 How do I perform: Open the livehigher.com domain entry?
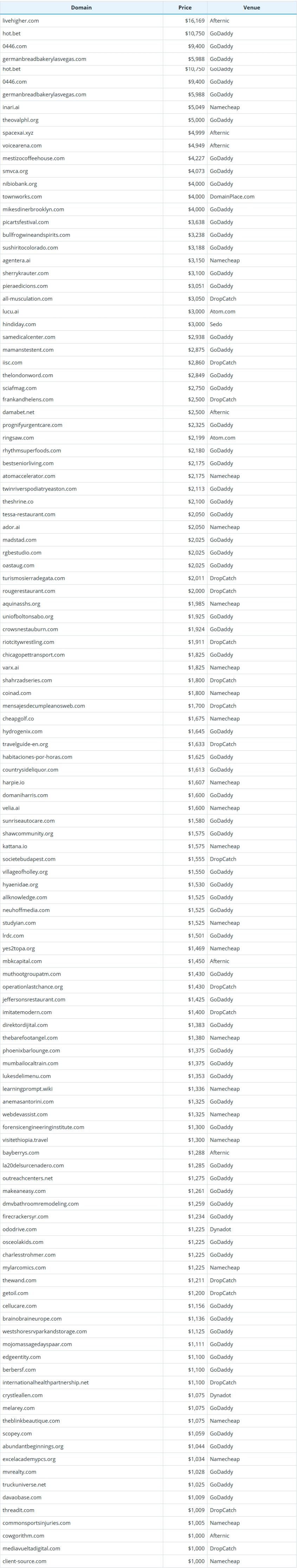(21, 21)
